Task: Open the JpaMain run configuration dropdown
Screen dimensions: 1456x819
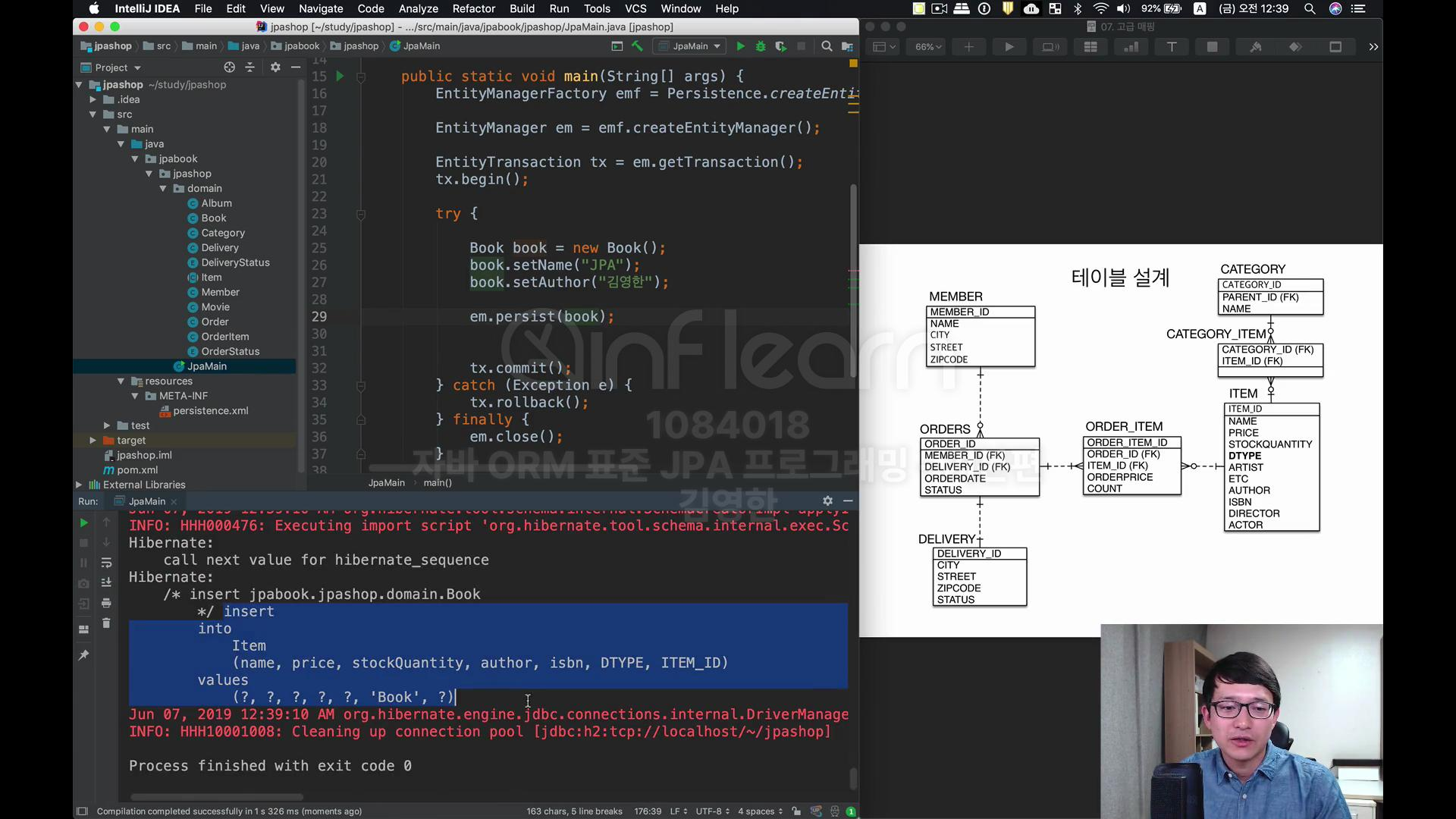Action: click(691, 46)
